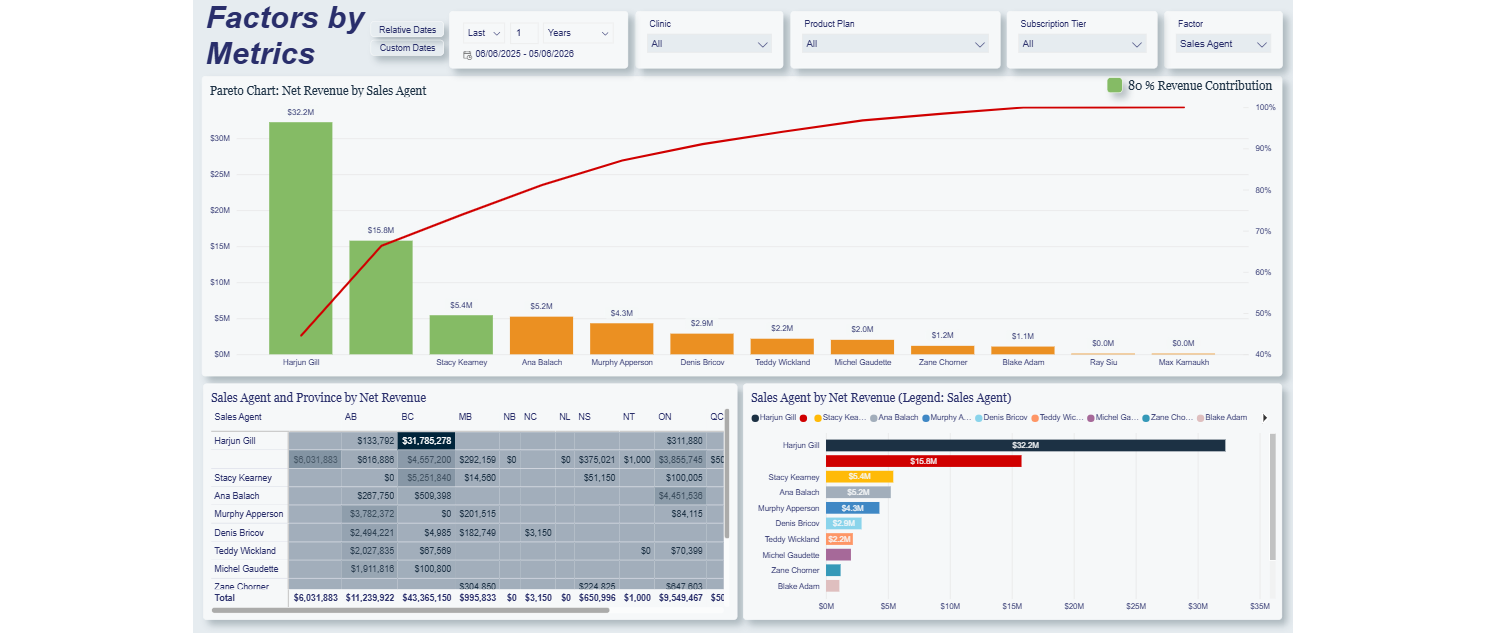Viewport: 1487px width, 633px height.
Task: Click Ana Balach's $5.2M orange Pareto bar
Action: (541, 335)
